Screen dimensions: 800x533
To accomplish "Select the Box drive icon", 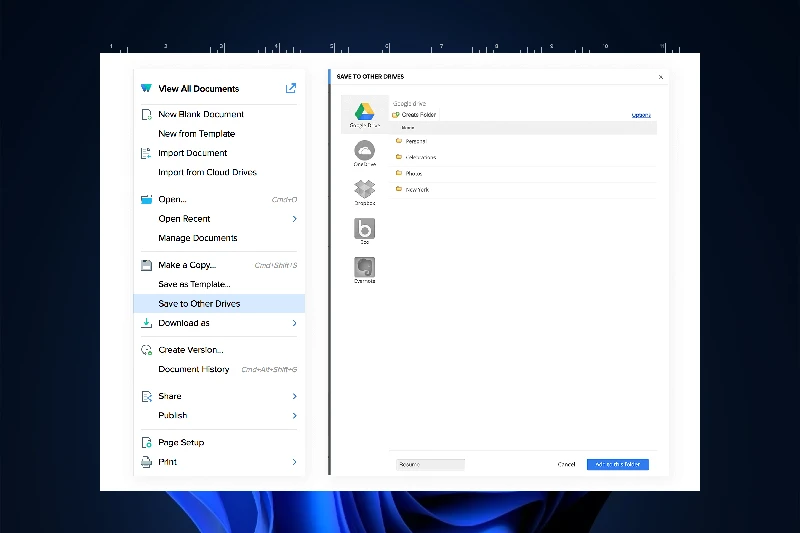I will pos(364,228).
